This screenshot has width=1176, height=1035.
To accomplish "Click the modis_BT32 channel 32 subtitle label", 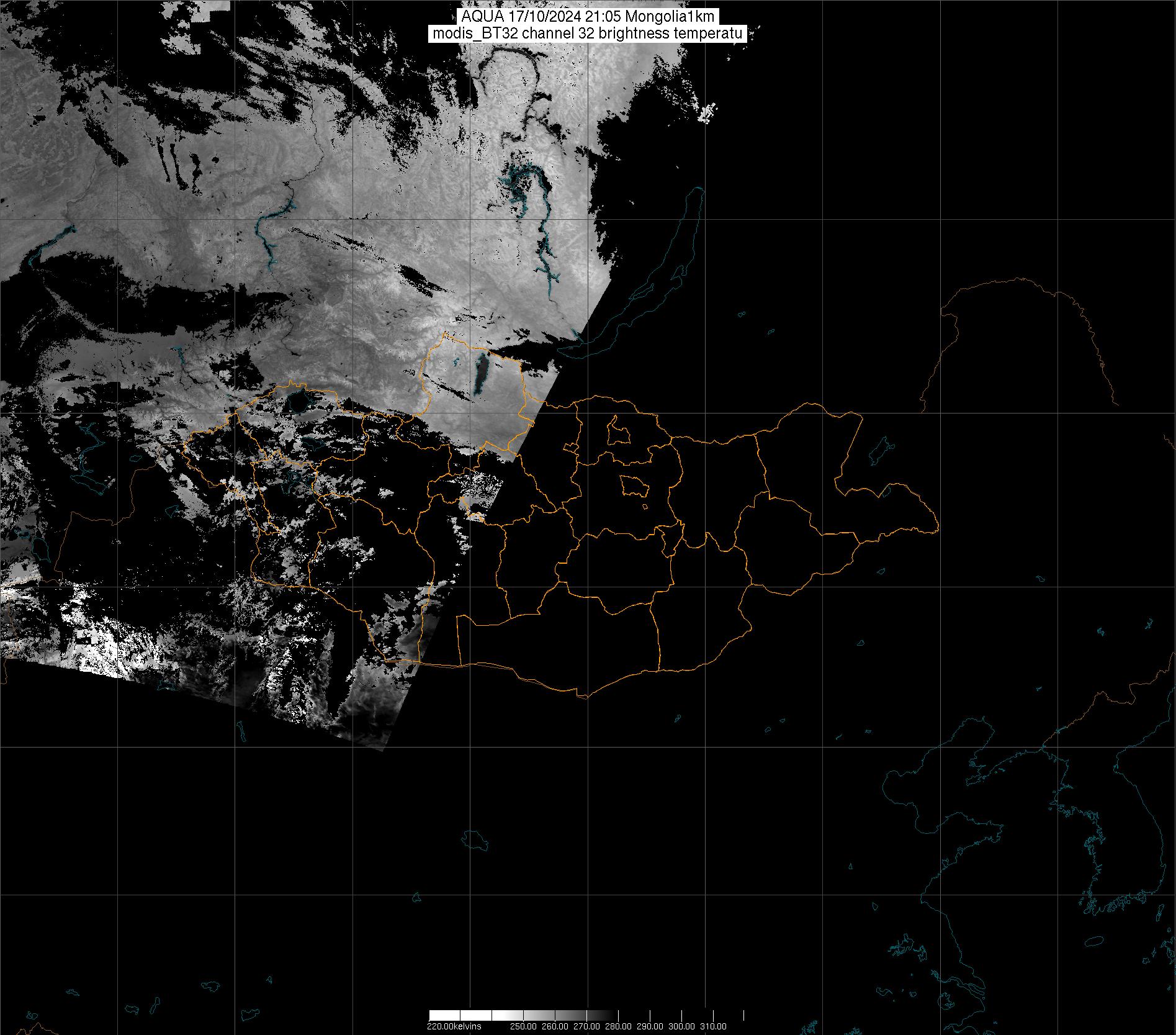I will tap(588, 34).
